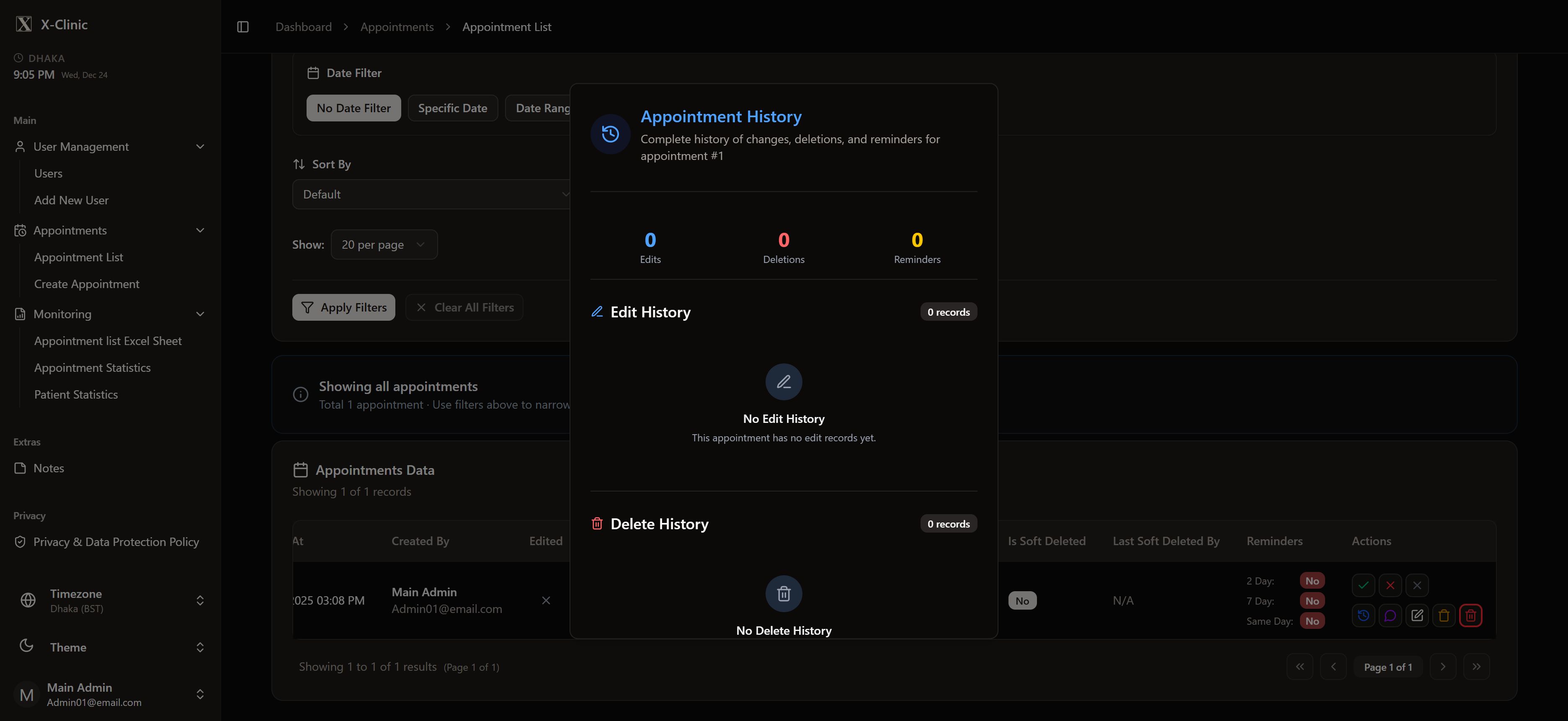
Task: Select the Specific Date filter option
Action: (452, 108)
